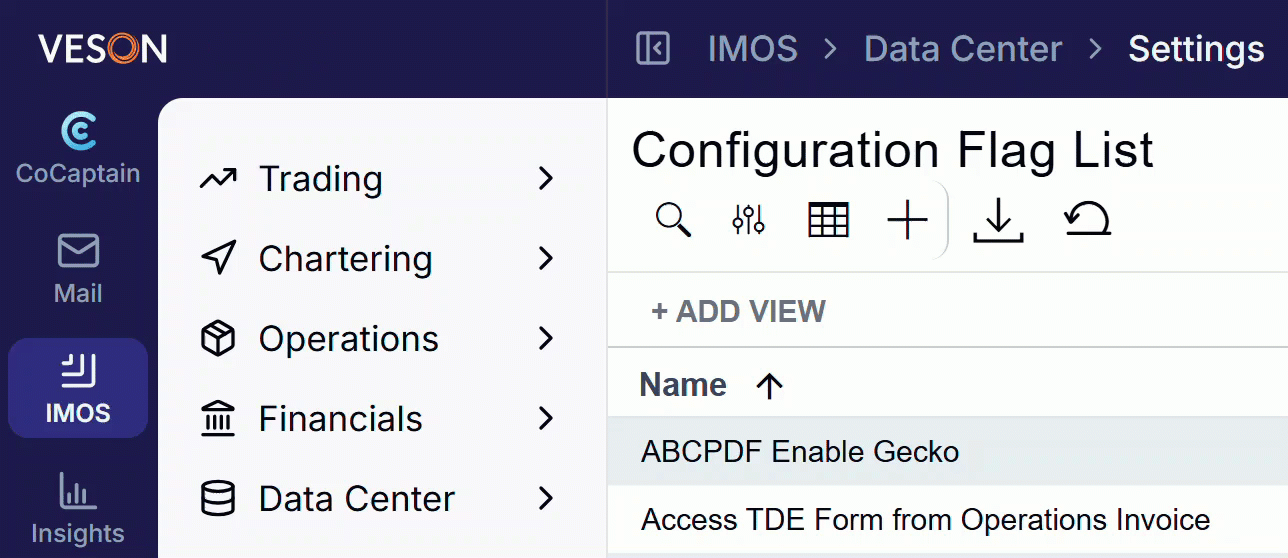Screen dimensions: 1288x558
Task: Click the Chartering navigation arrow icon
Action: pos(218,259)
